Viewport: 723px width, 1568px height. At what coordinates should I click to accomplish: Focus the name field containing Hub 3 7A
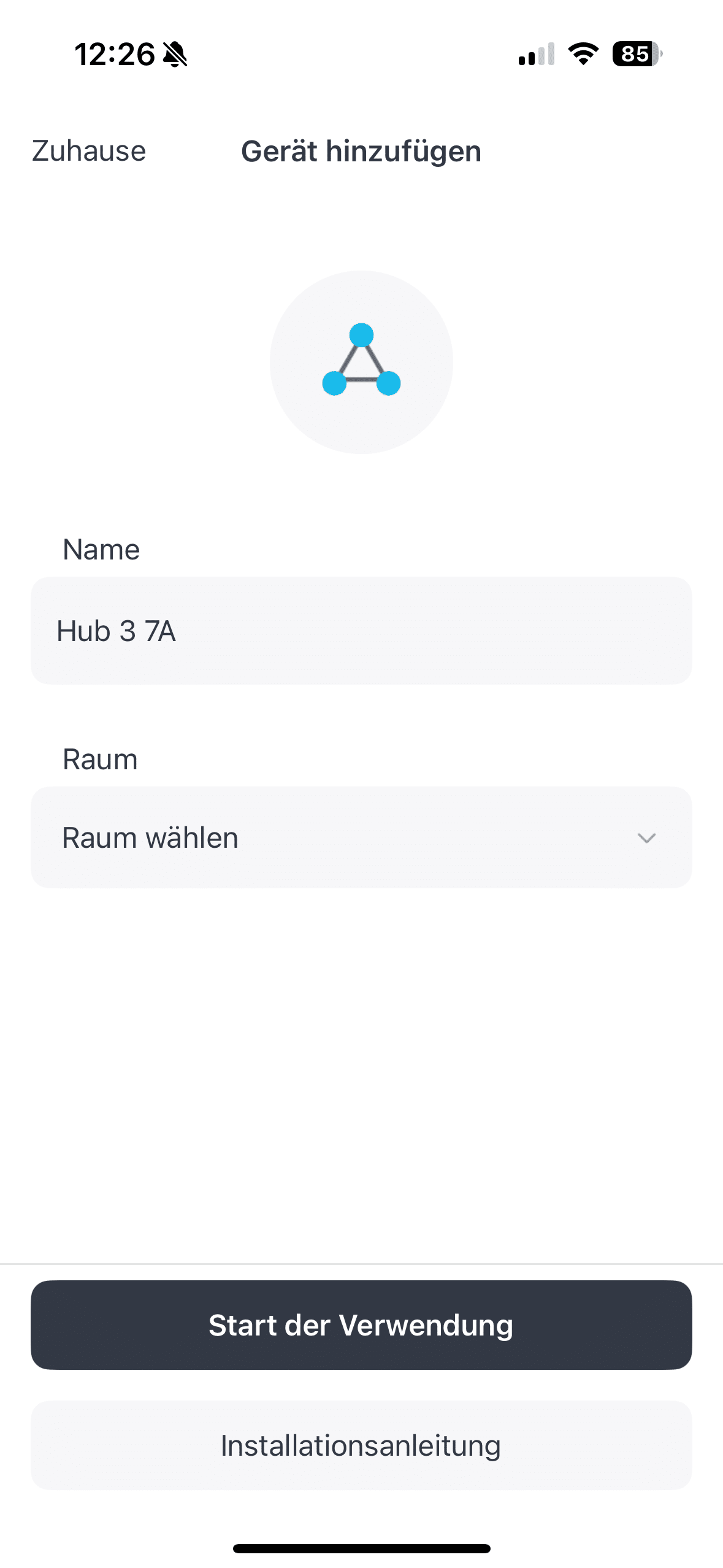tap(361, 631)
